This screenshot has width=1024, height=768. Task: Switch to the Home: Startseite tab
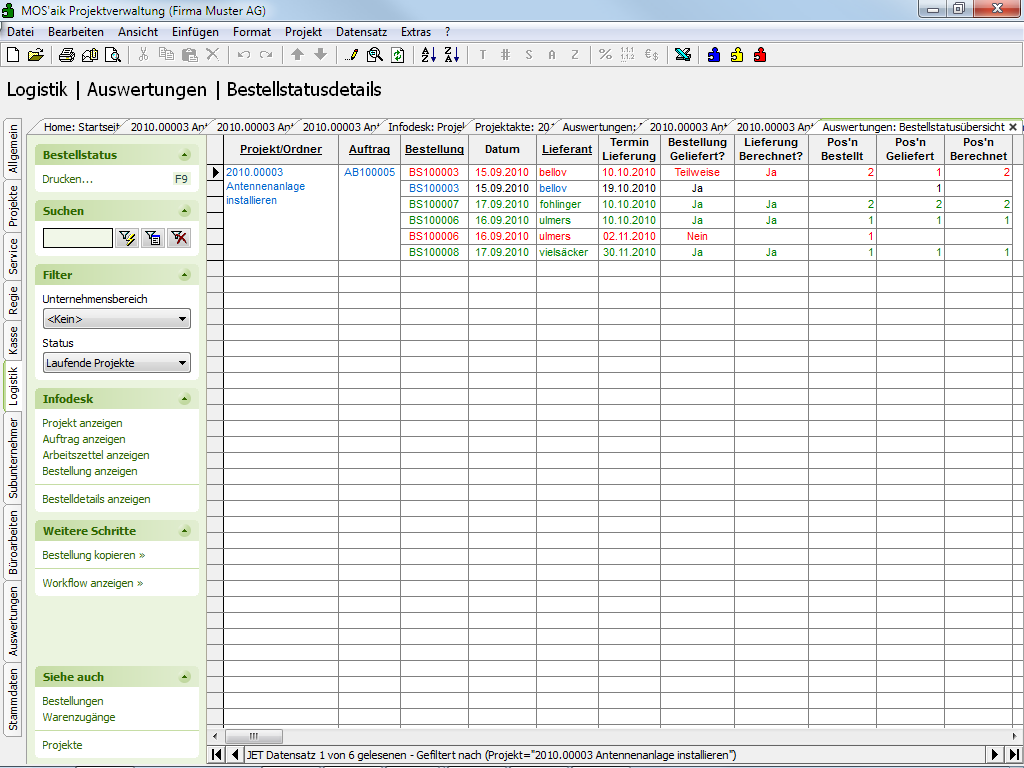tap(81, 127)
